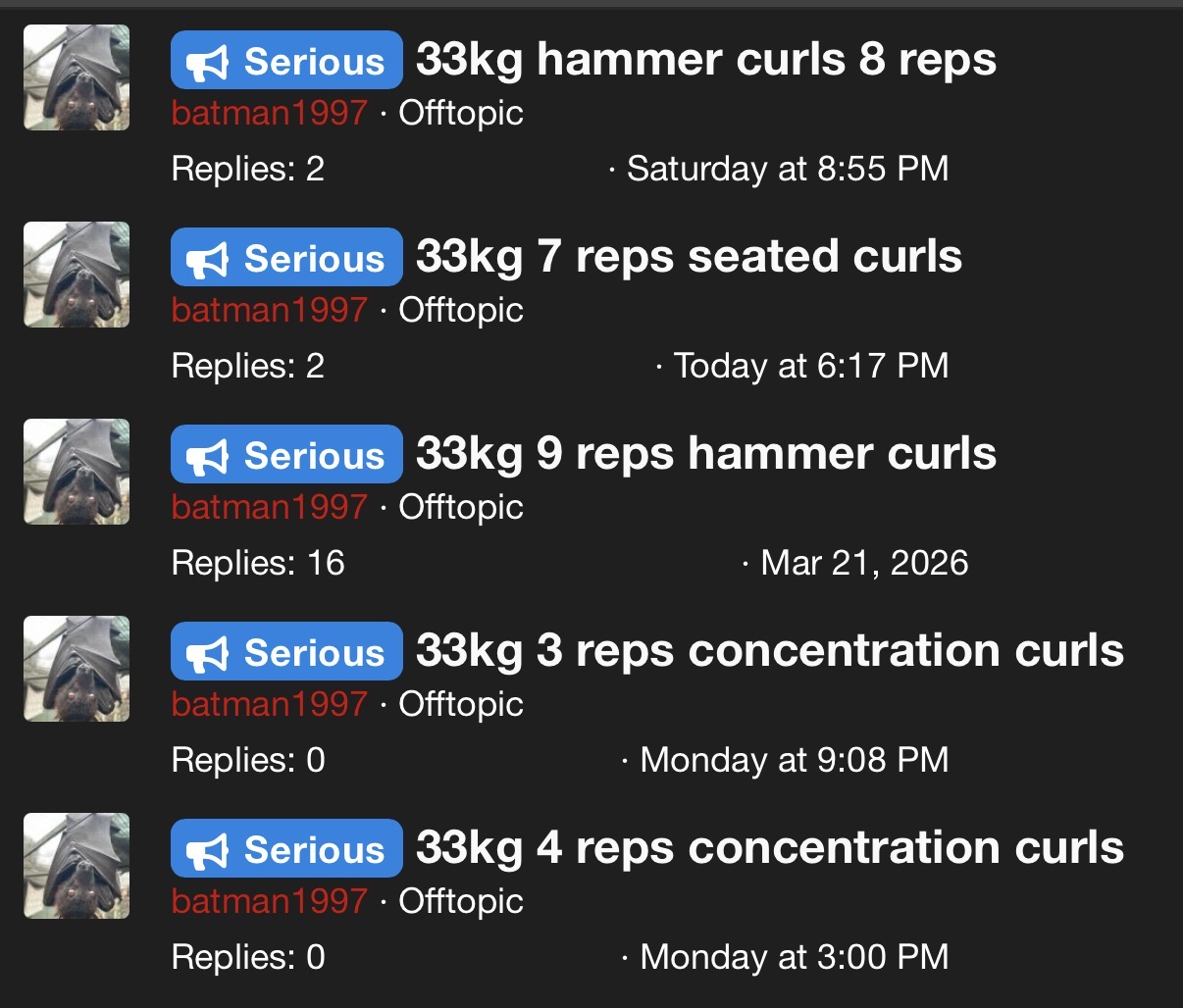1183x1008 pixels.
Task: Open the "33kg hammer curls 8 reps" thread
Action: click(705, 60)
